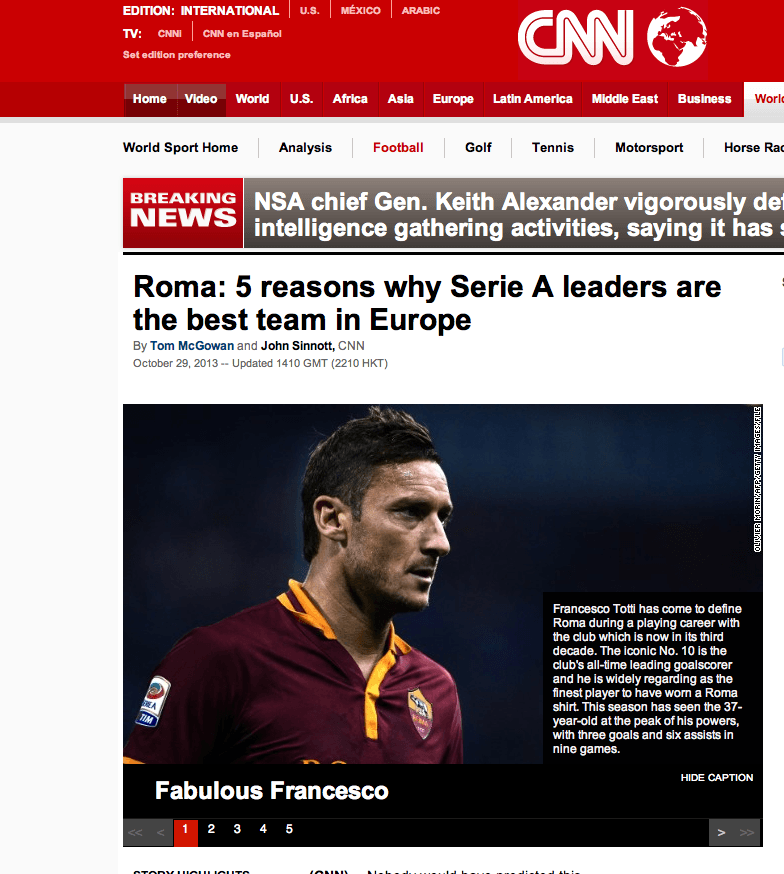Open author Tom McGowan's profile link

tap(192, 346)
